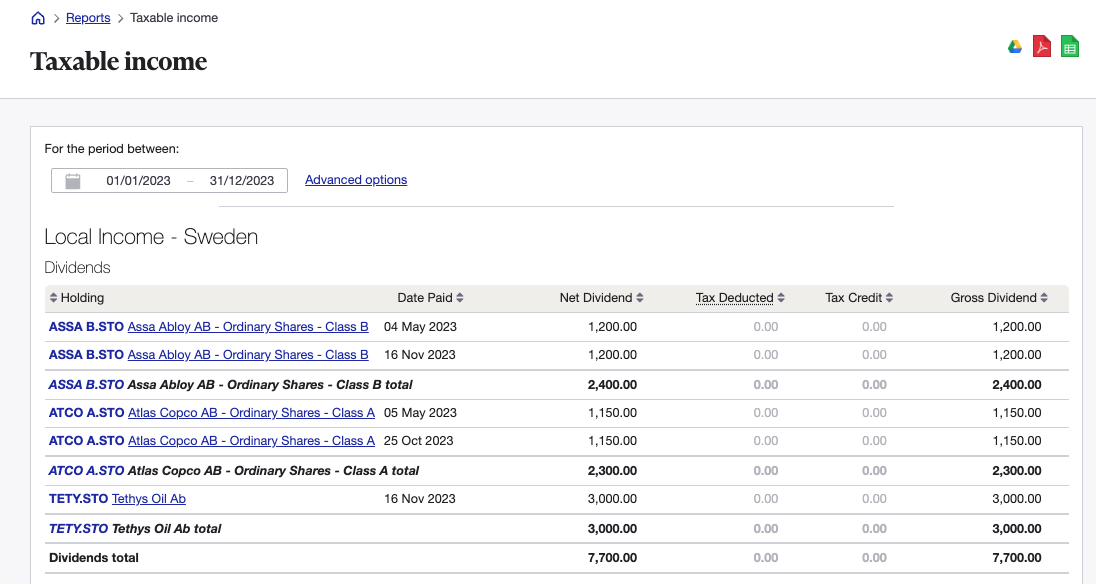Click ASSA B.STO ticker in 04 May row
Viewport: 1096px width, 584px height.
(86, 327)
